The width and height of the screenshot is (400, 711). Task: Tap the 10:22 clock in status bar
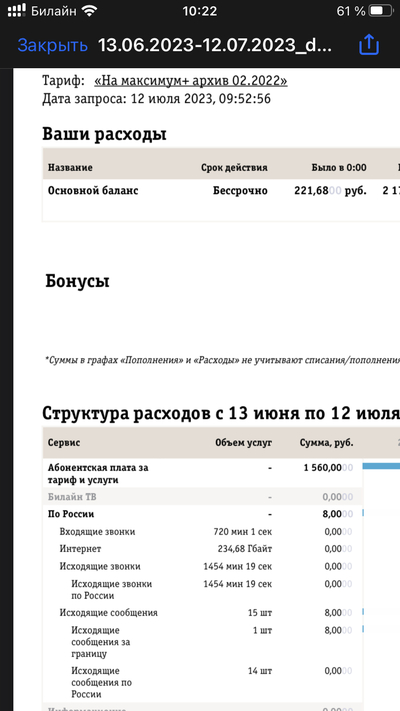[x=200, y=11]
